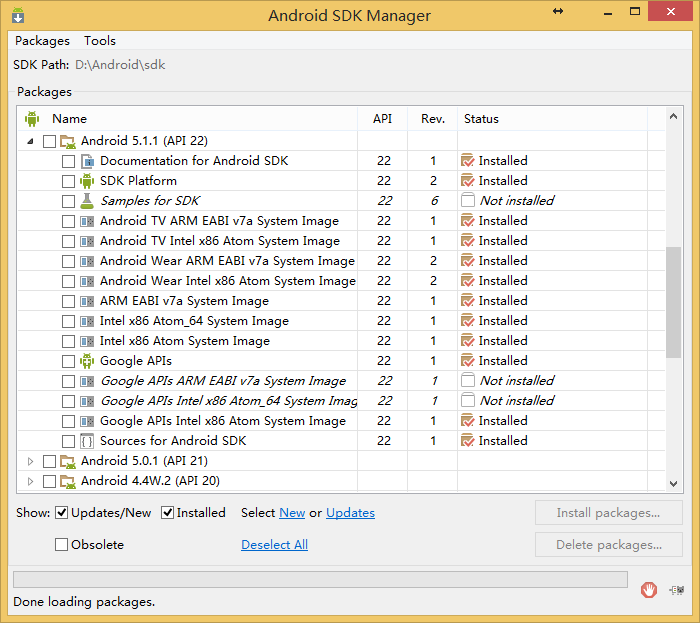Click the Android robot icon in Name header

[32, 119]
